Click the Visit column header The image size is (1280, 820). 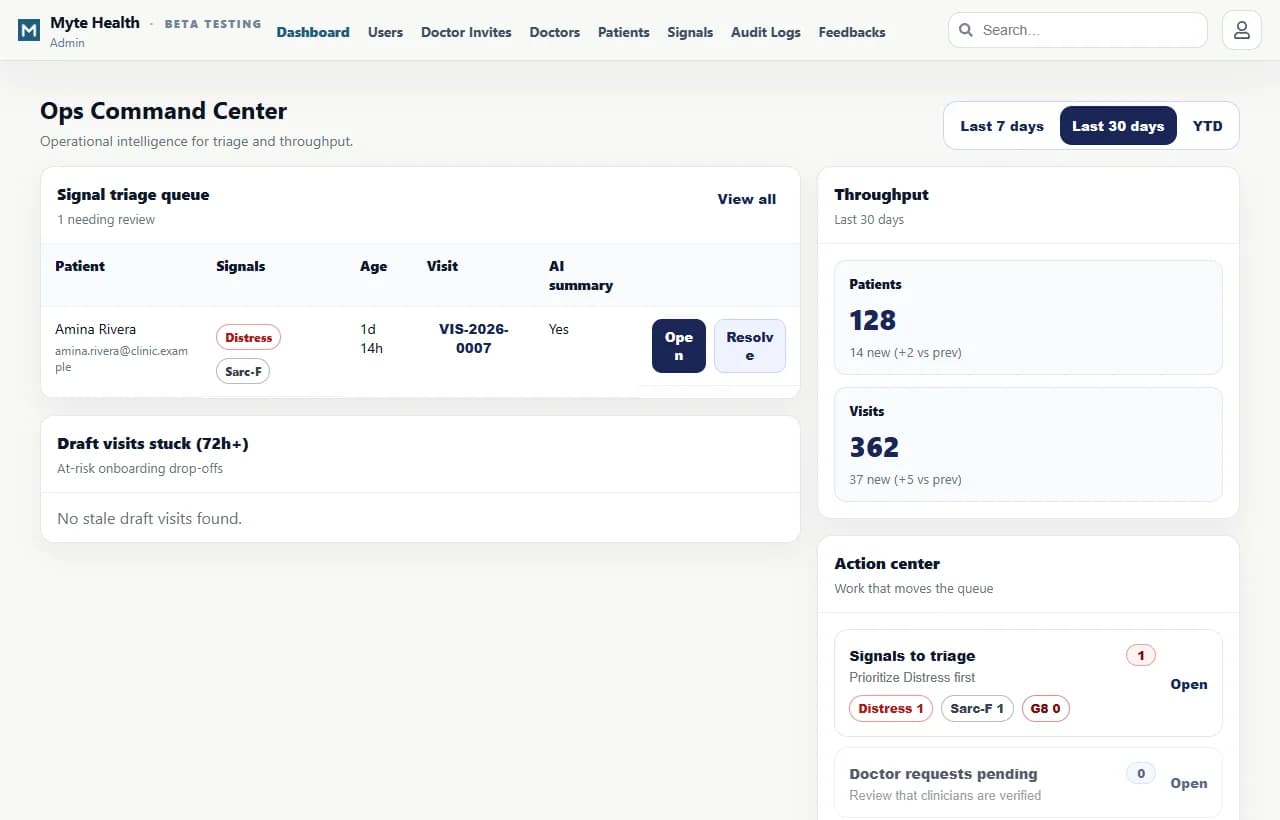click(442, 266)
